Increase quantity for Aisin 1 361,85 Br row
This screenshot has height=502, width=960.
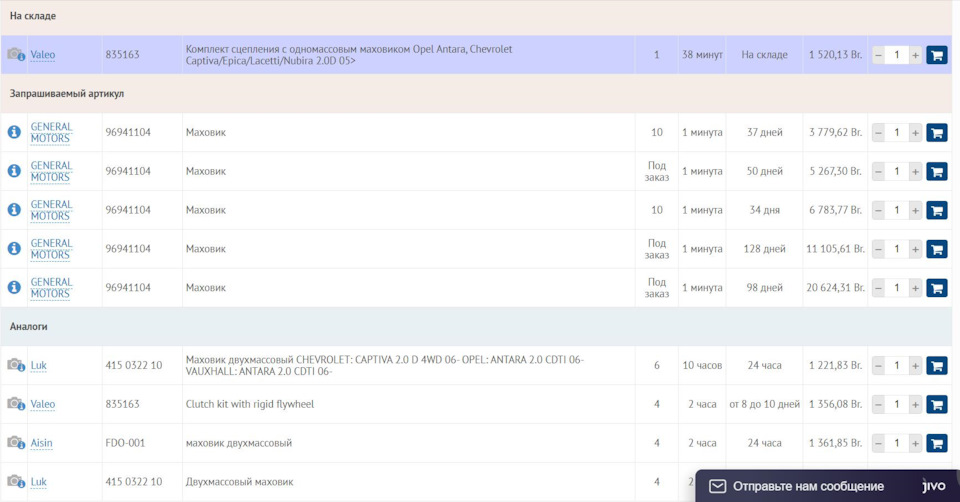(915, 443)
